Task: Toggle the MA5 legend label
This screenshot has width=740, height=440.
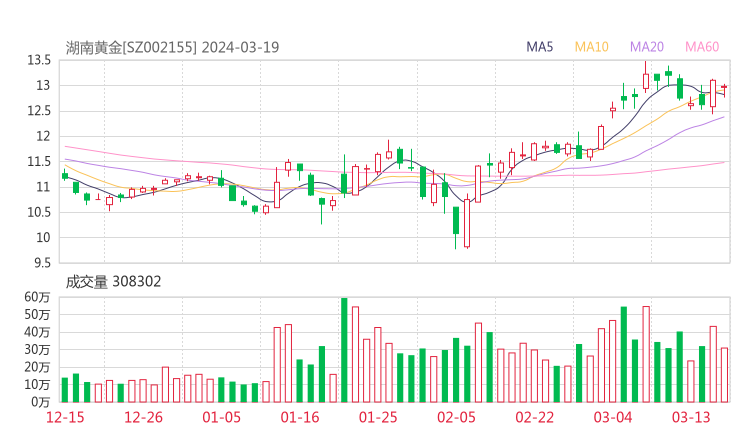Action: click(539, 47)
